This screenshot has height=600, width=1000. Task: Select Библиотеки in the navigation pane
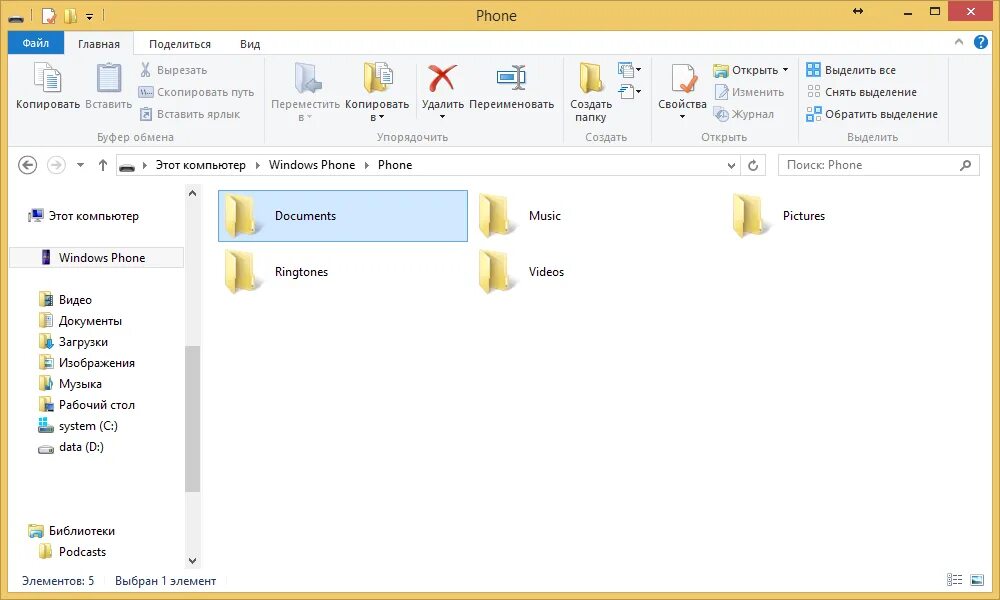[x=71, y=530]
